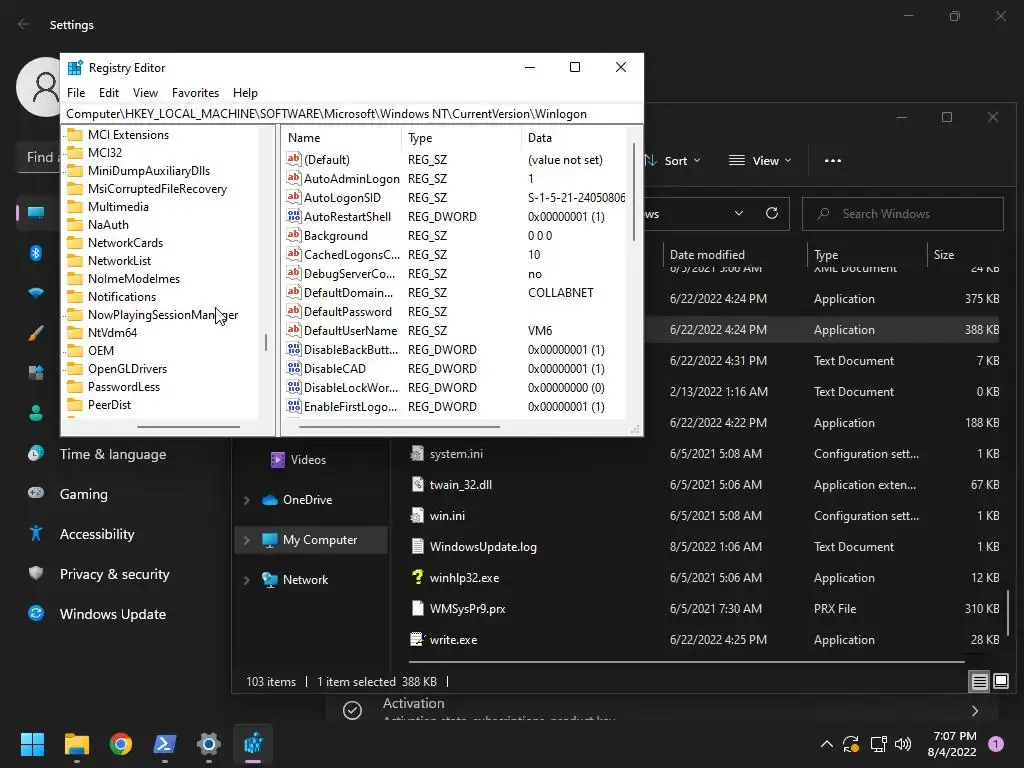Select the MCI Extensions registry key
This screenshot has height=768, width=1024.
[x=128, y=135]
